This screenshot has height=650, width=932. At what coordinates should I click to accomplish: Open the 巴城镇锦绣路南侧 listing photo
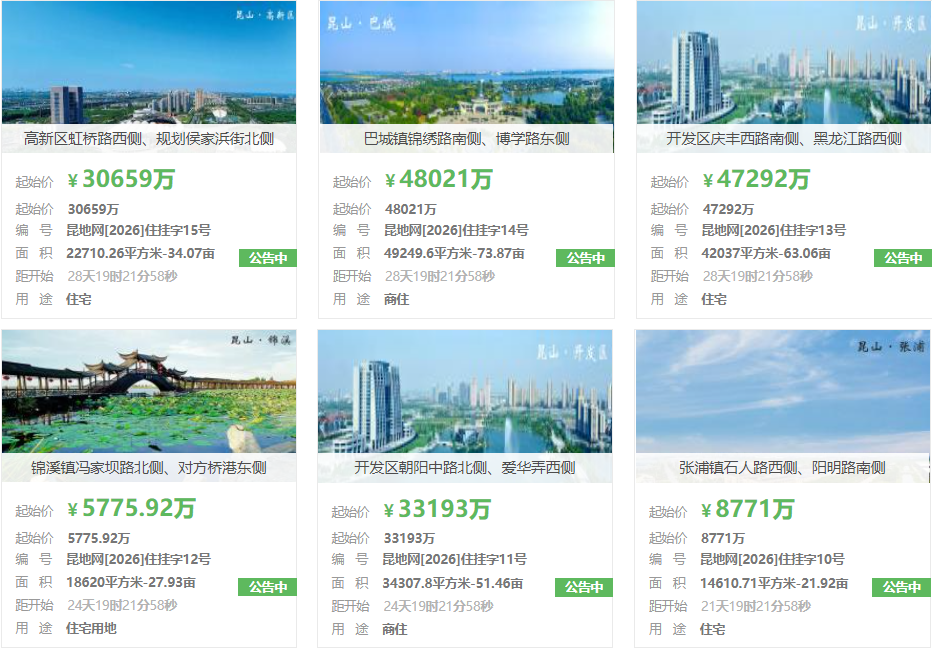467,62
